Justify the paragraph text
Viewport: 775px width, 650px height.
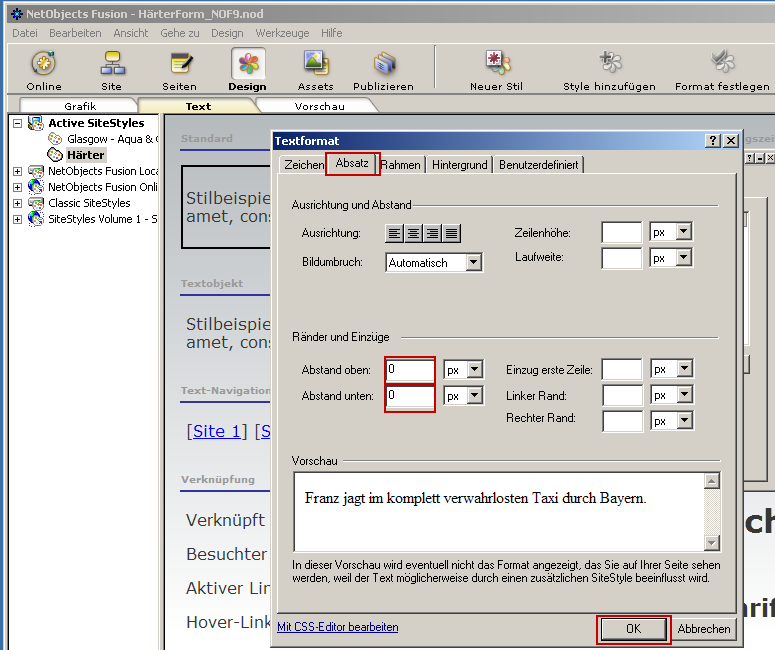pos(452,233)
